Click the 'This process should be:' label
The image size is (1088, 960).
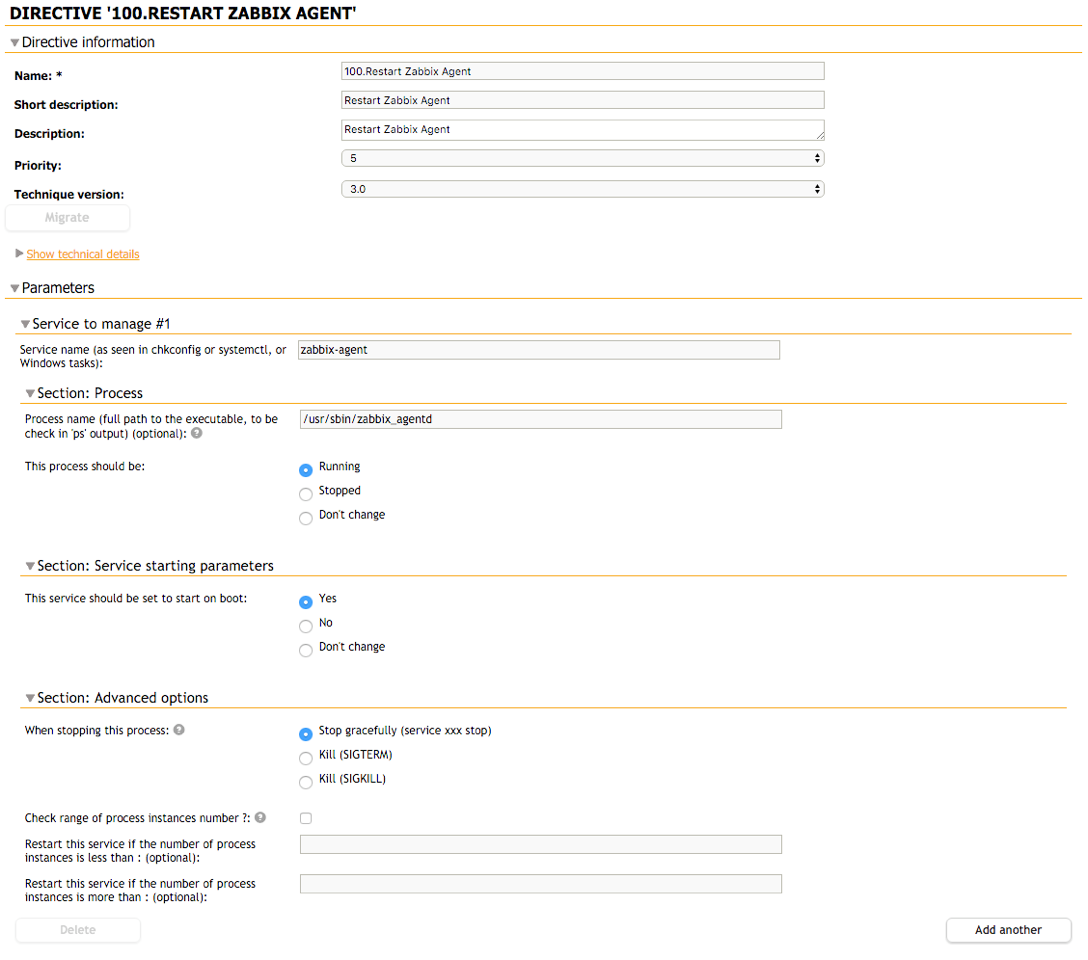[x=85, y=466]
